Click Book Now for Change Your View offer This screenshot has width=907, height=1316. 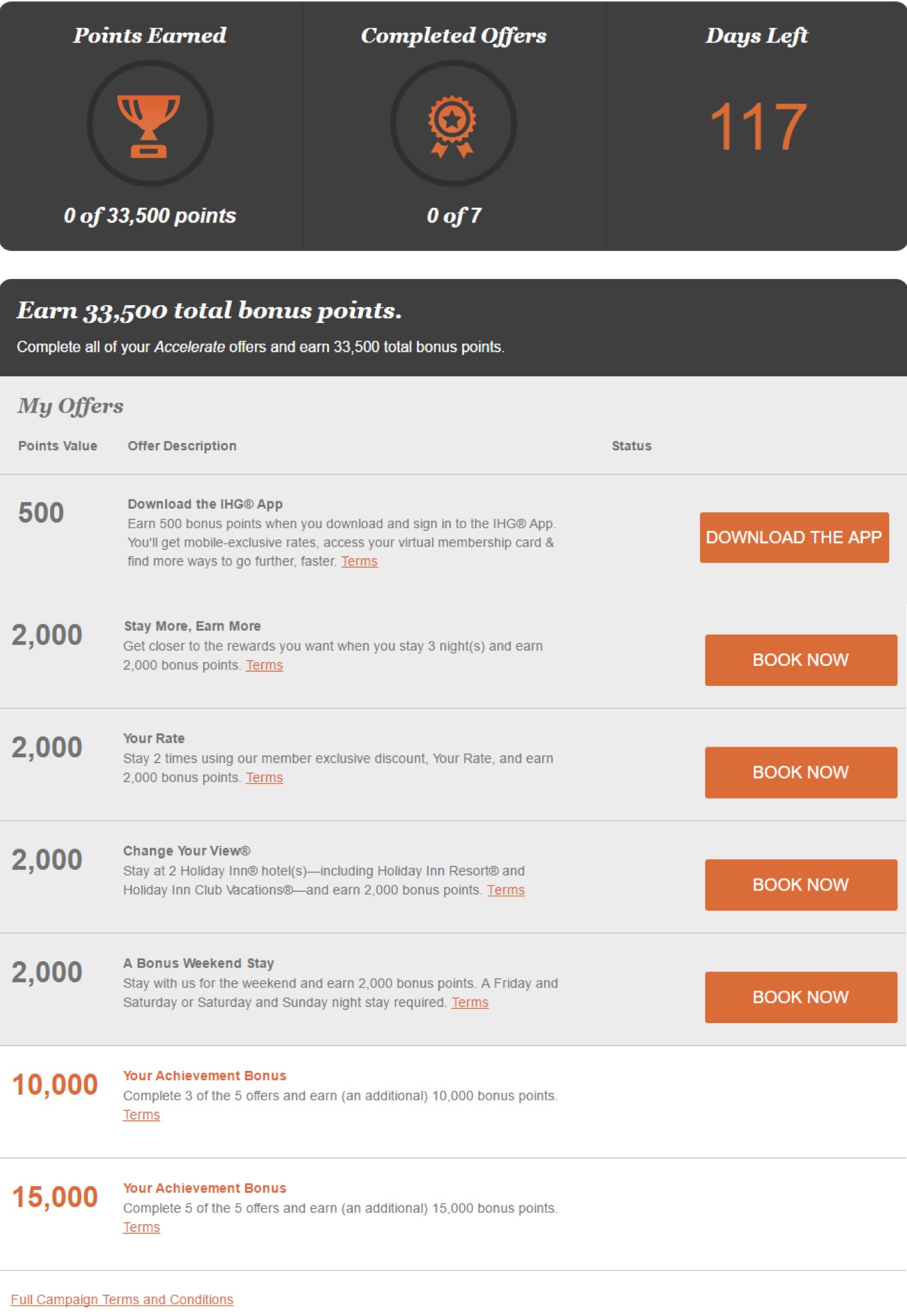[x=800, y=885]
